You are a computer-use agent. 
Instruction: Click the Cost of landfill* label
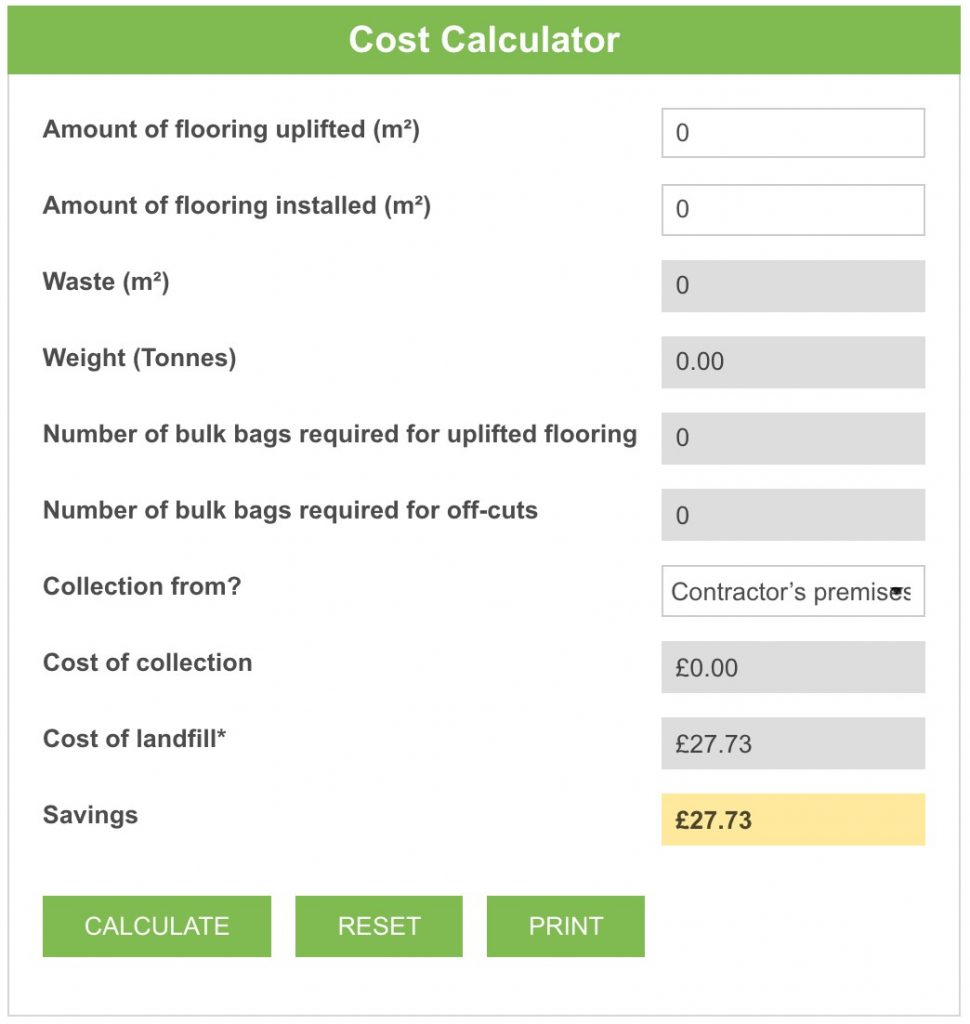135,739
